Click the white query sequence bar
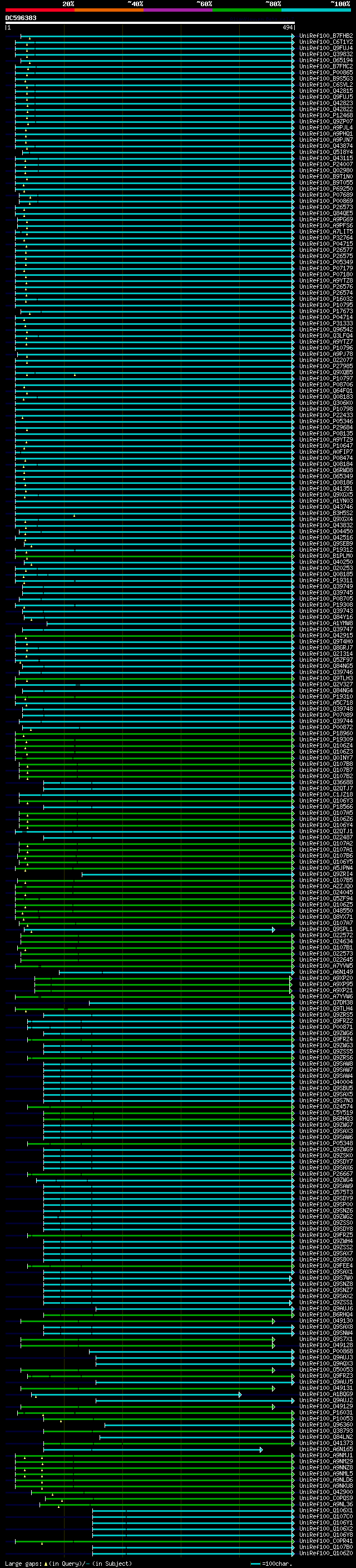Viewport: 356px width, 1568px height. pyautogui.click(x=150, y=23)
